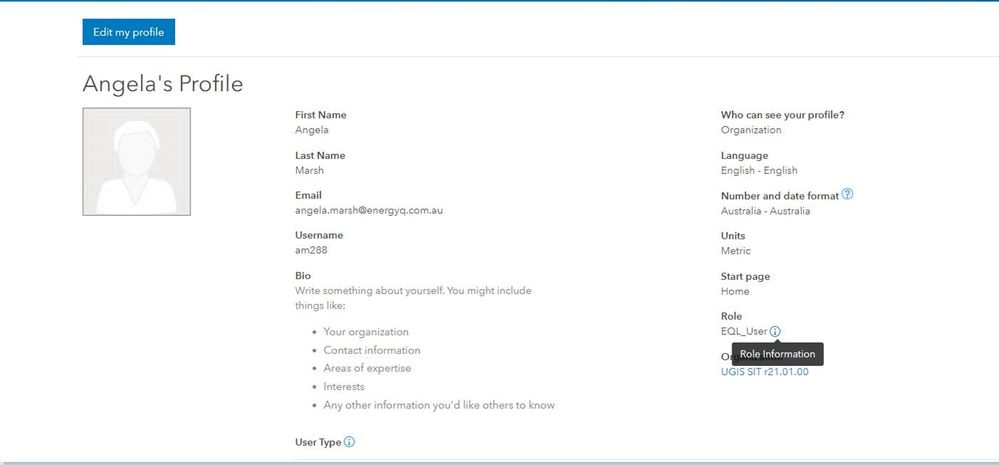Click the Last Name value Marsh
The height and width of the screenshot is (465, 999).
[x=309, y=170]
